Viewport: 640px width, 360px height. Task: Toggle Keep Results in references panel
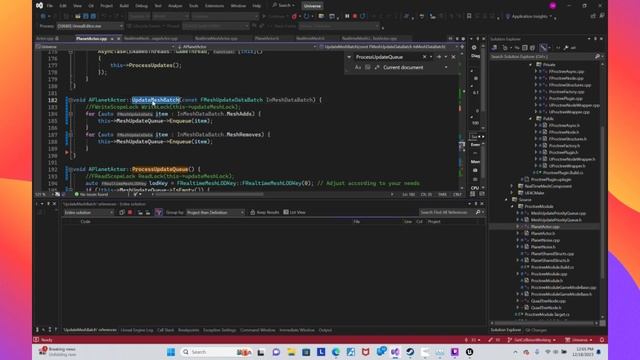point(264,212)
